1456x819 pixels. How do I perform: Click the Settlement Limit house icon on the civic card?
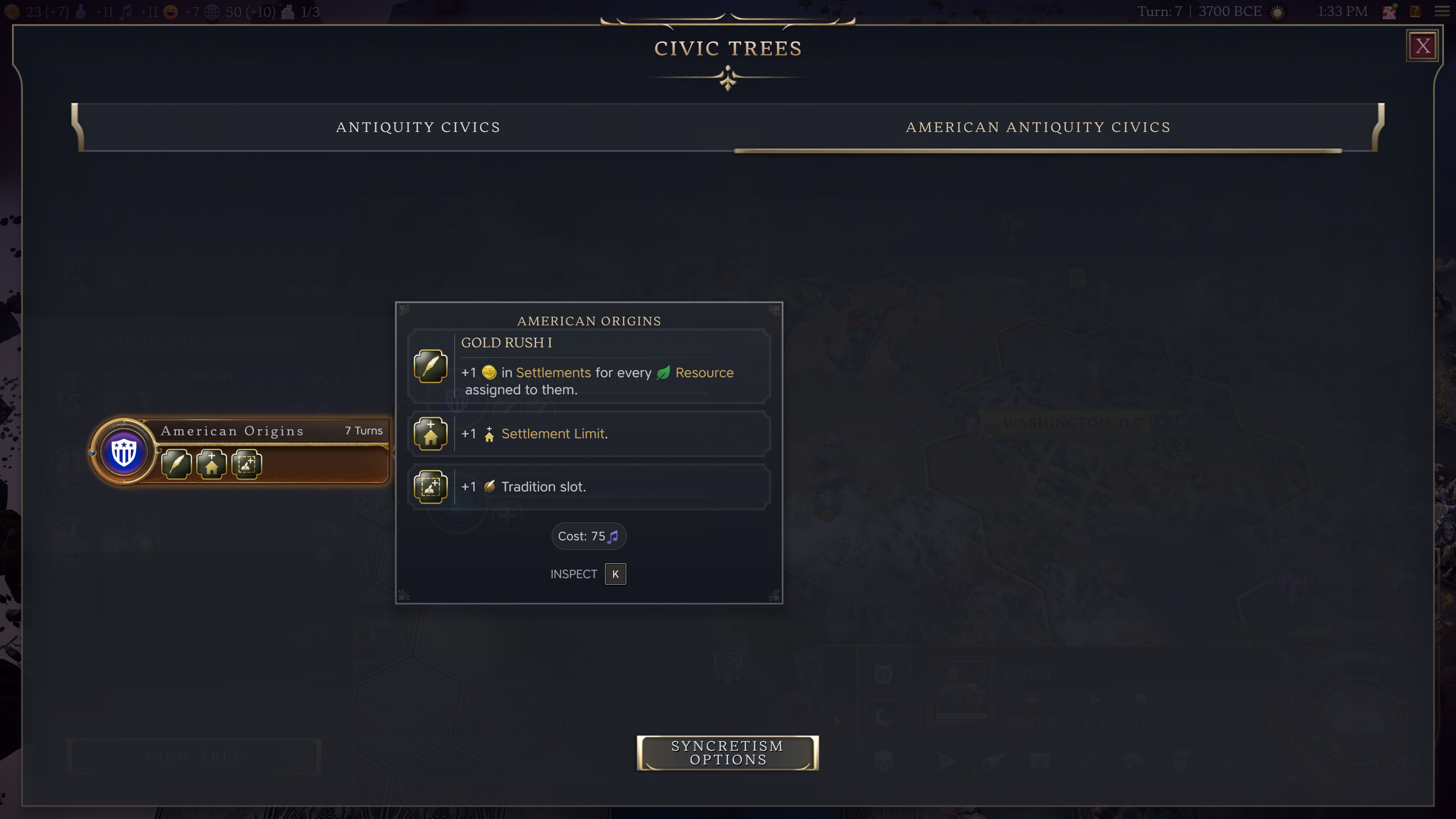click(x=212, y=464)
